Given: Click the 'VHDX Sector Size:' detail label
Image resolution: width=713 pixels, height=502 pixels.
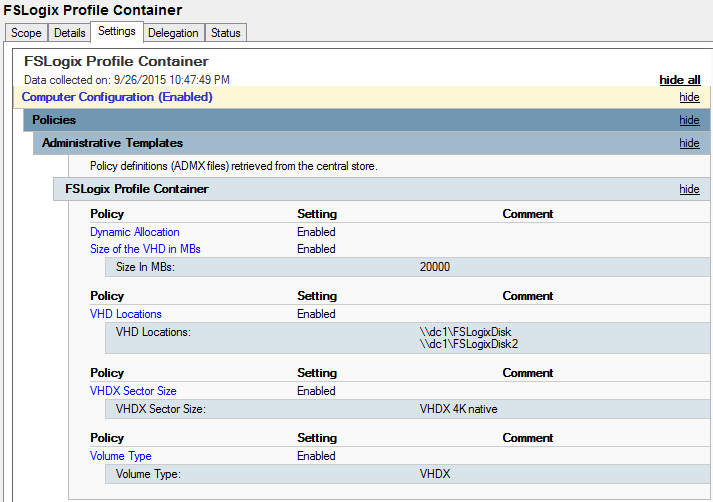Looking at the screenshot, I should coord(161,409).
